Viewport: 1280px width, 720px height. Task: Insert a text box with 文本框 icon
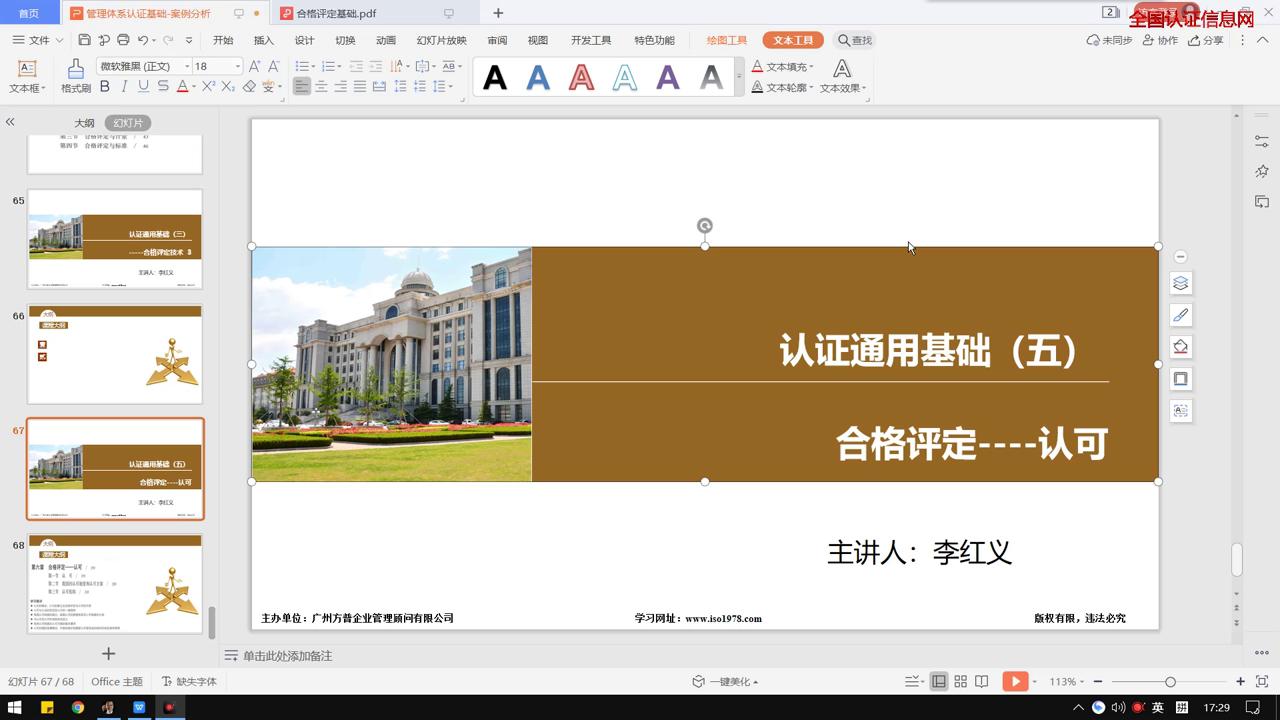27,76
